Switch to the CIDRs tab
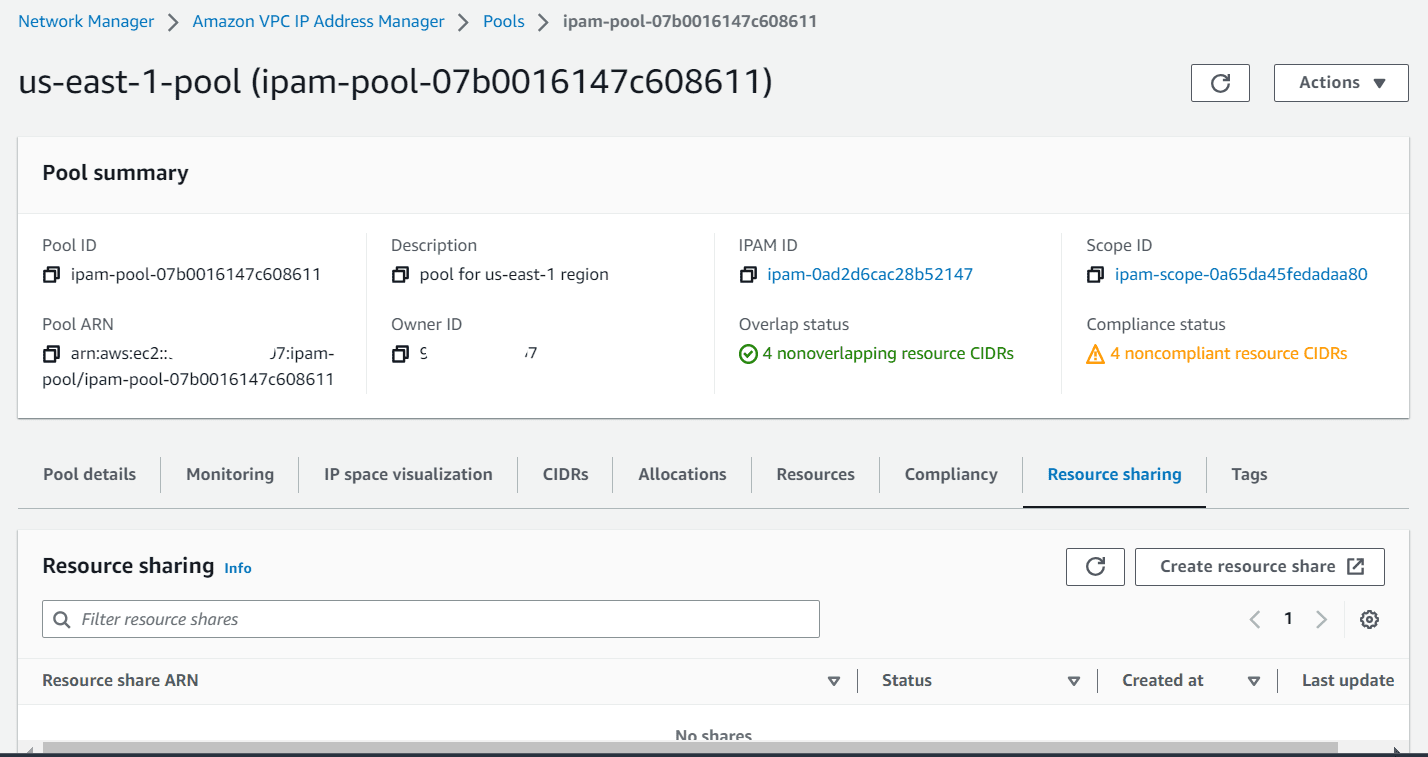 click(x=565, y=475)
